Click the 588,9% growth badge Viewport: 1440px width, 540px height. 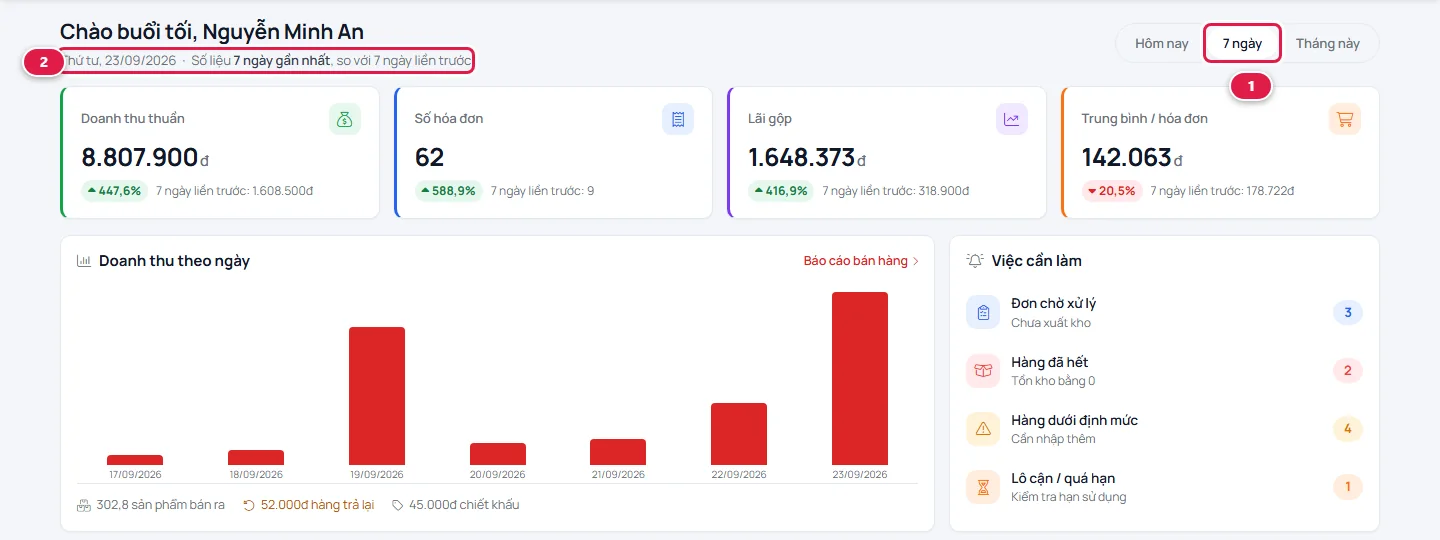click(x=448, y=190)
